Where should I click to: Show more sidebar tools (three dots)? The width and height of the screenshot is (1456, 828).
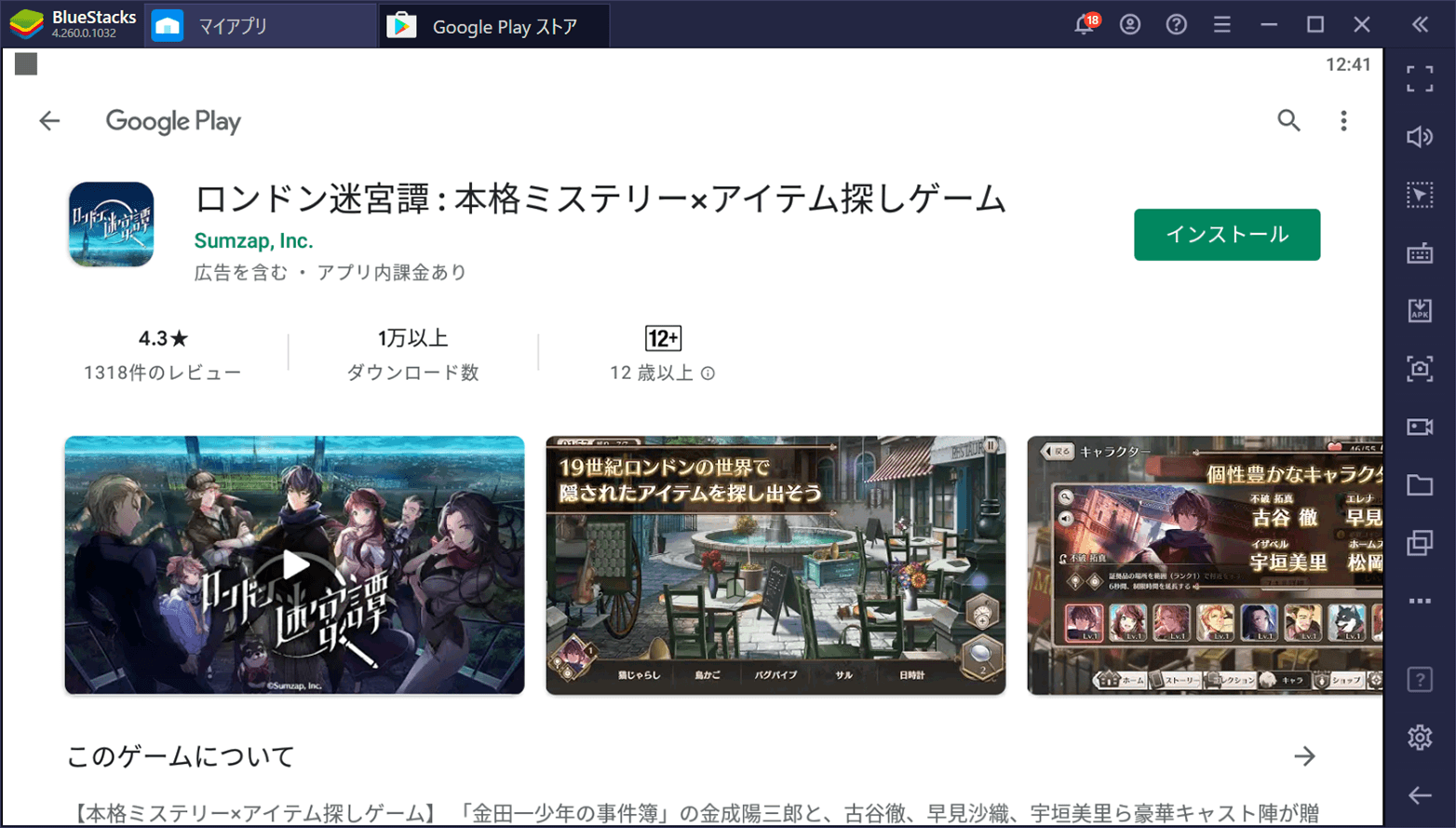coord(1420,601)
